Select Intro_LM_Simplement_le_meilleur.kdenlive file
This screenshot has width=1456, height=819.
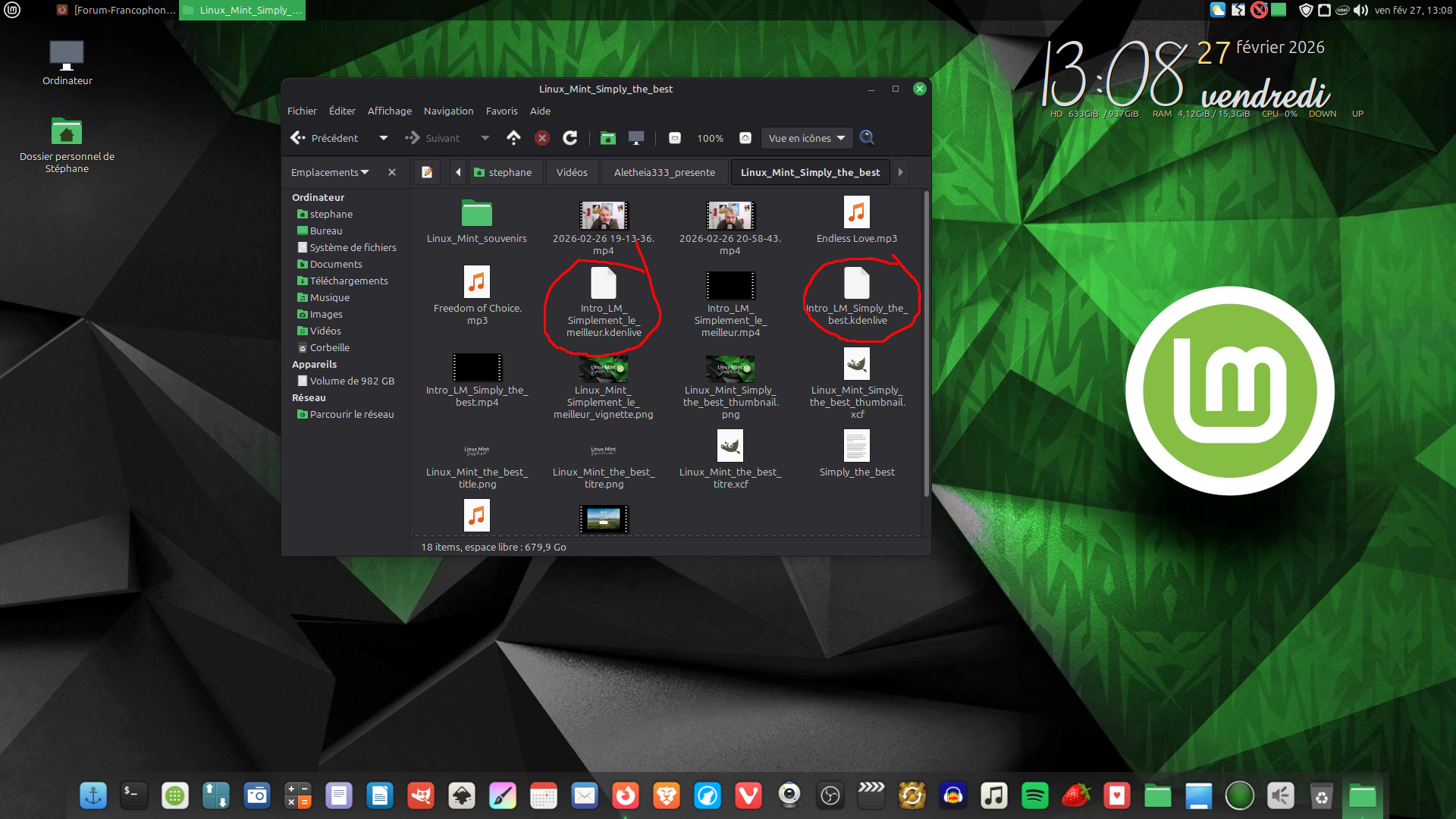(604, 302)
